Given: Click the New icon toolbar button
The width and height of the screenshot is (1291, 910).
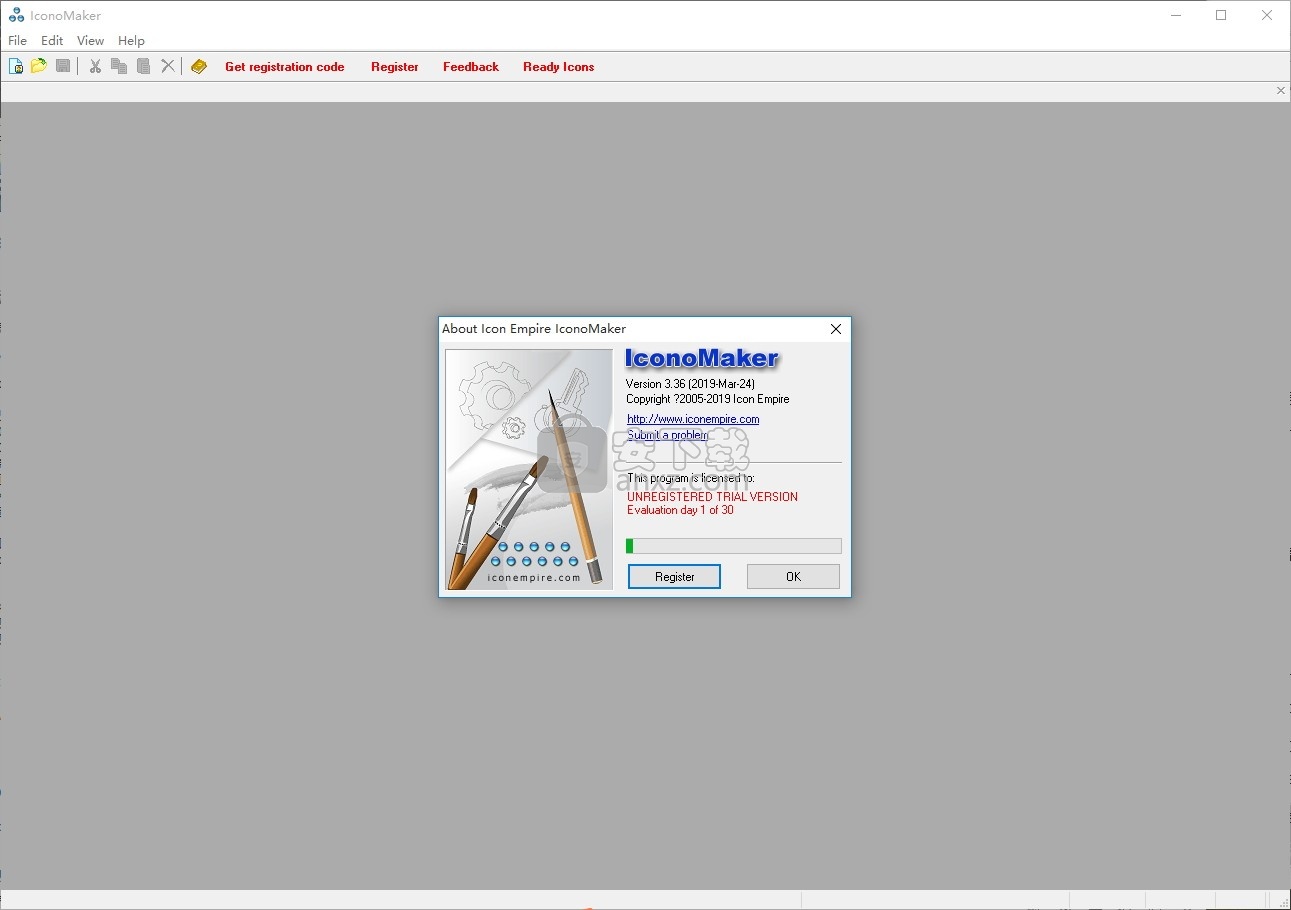Looking at the screenshot, I should coord(16,66).
